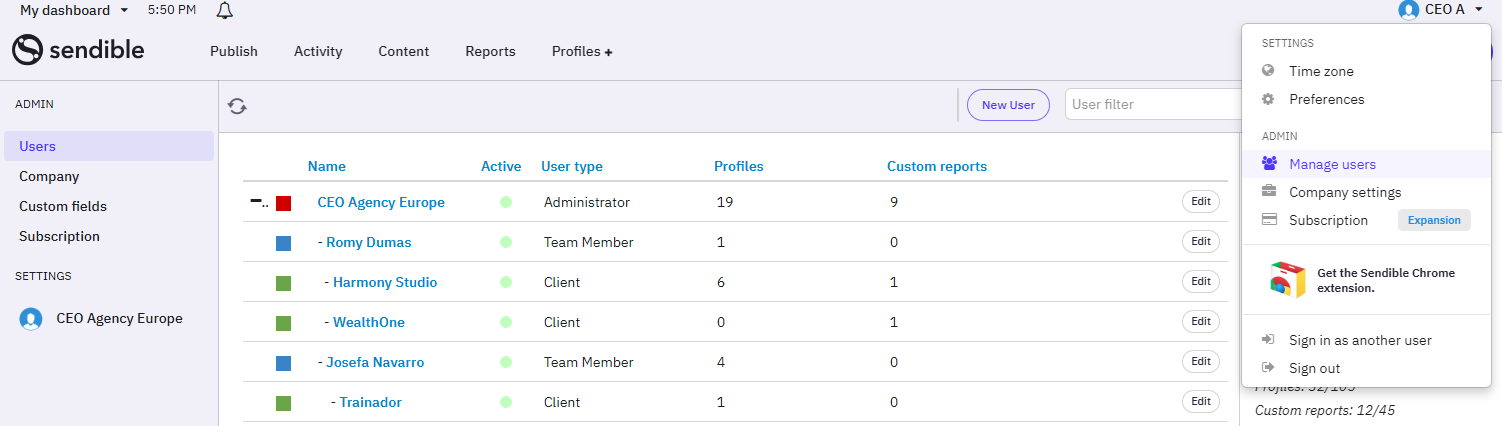Image resolution: width=1502 pixels, height=426 pixels.
Task: Click the green swatch beside WealthOne
Action: click(x=284, y=323)
